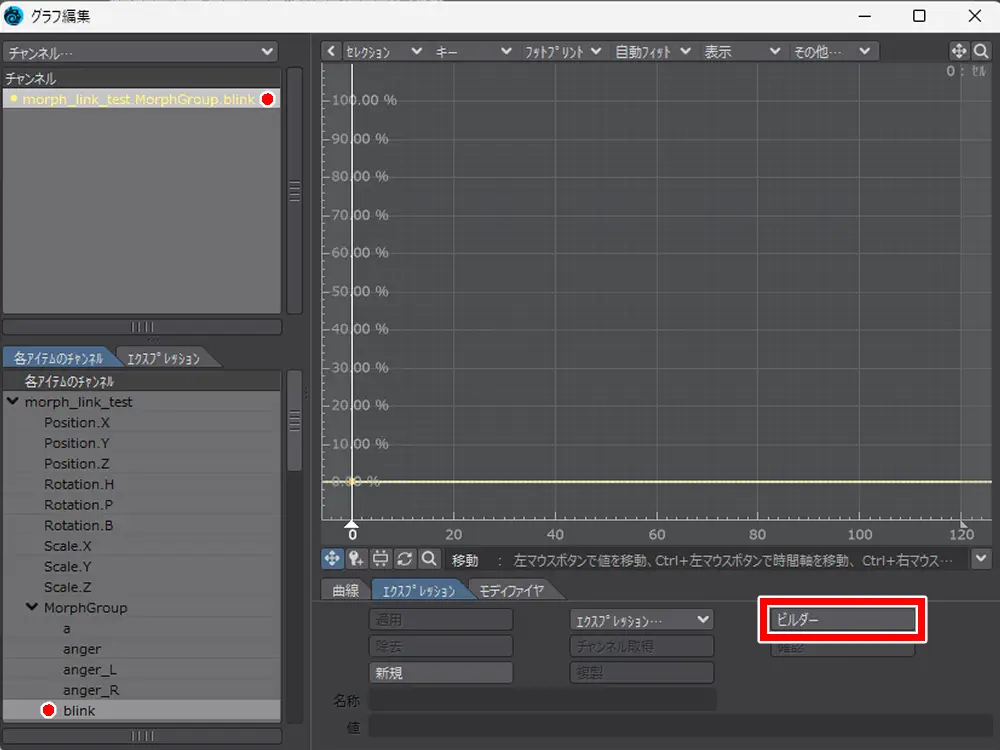Screen dimensions: 1000x750
Task: Select the Roll tool icon
Action: tap(405, 559)
